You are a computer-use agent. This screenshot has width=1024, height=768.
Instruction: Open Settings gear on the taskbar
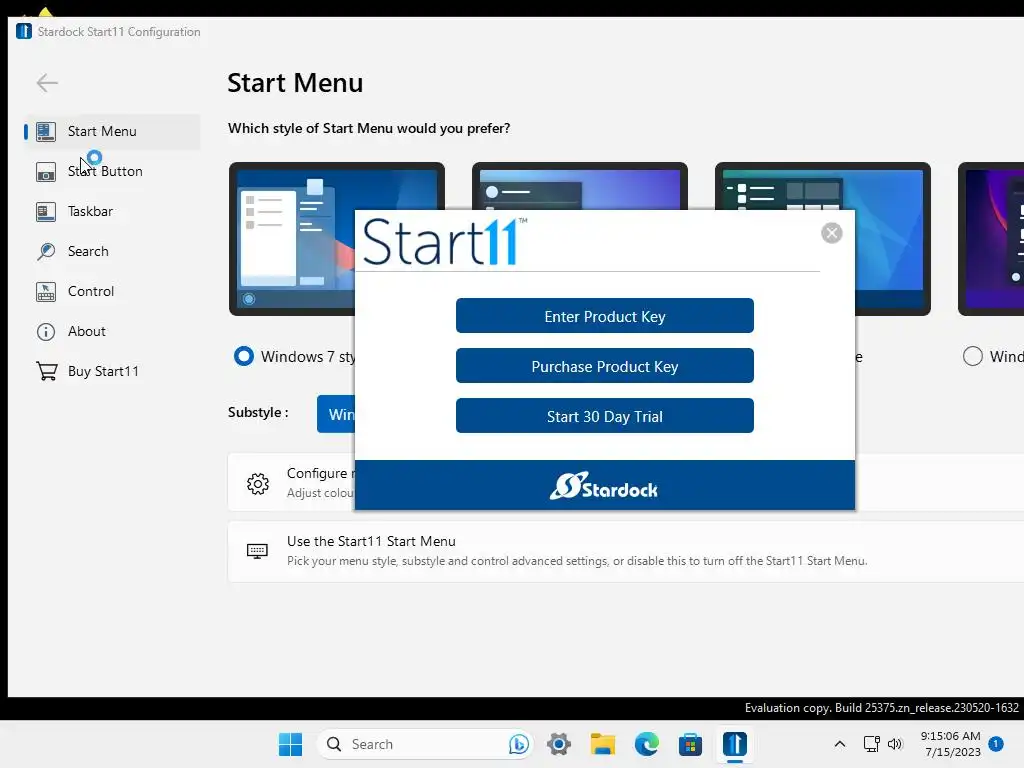(x=559, y=744)
